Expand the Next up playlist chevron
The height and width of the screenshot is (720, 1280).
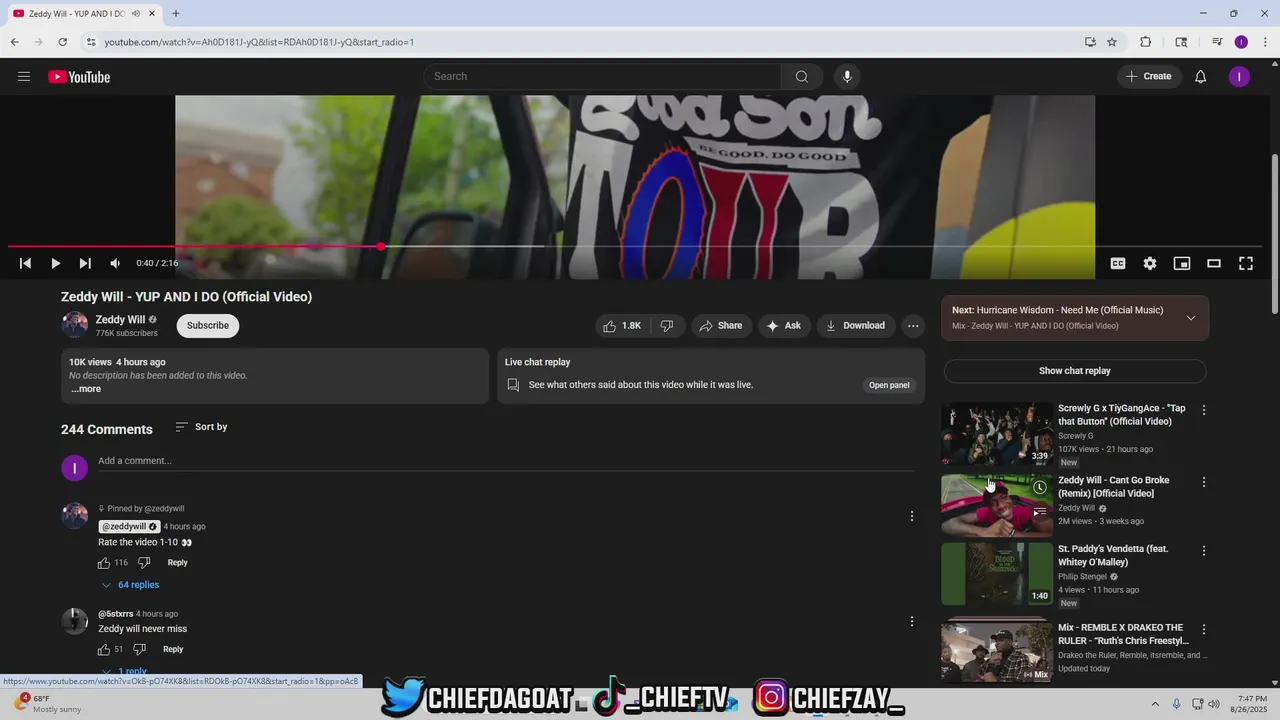(x=1190, y=318)
